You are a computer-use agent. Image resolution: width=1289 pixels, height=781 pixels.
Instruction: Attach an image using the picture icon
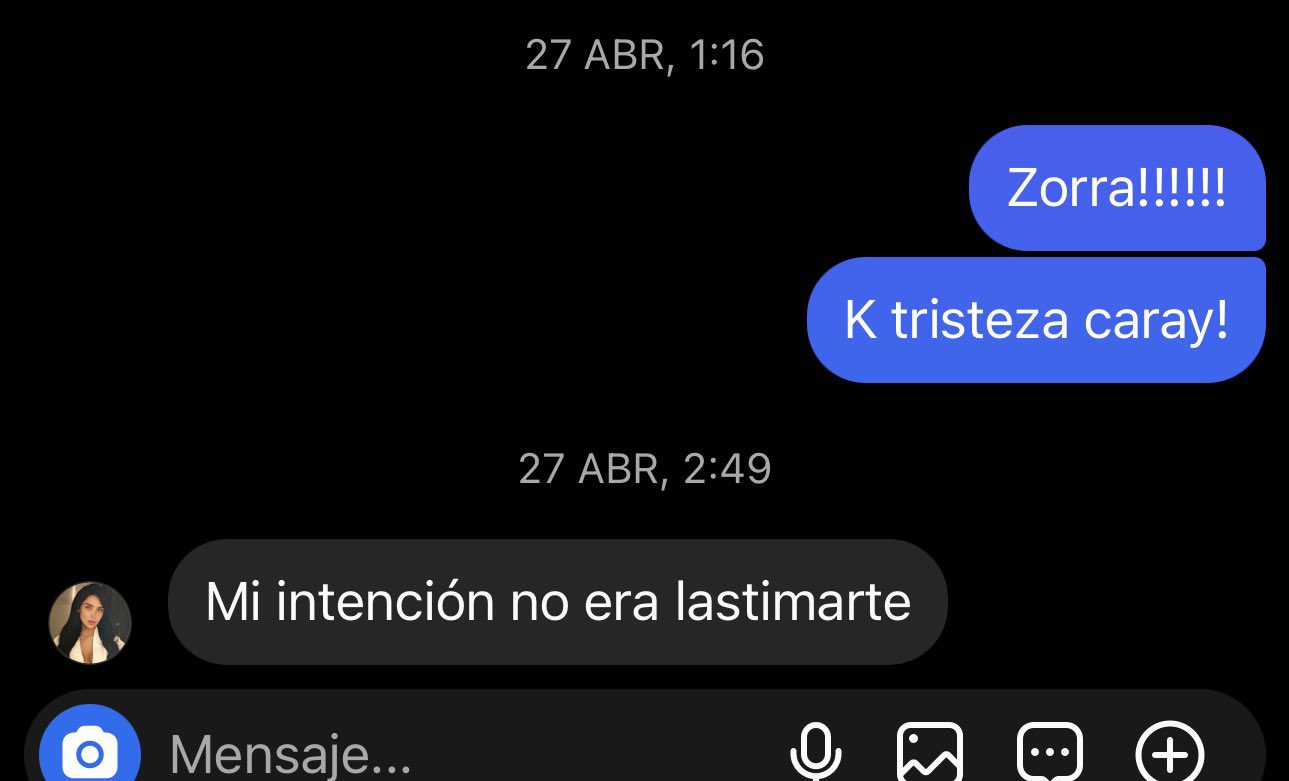point(930,751)
